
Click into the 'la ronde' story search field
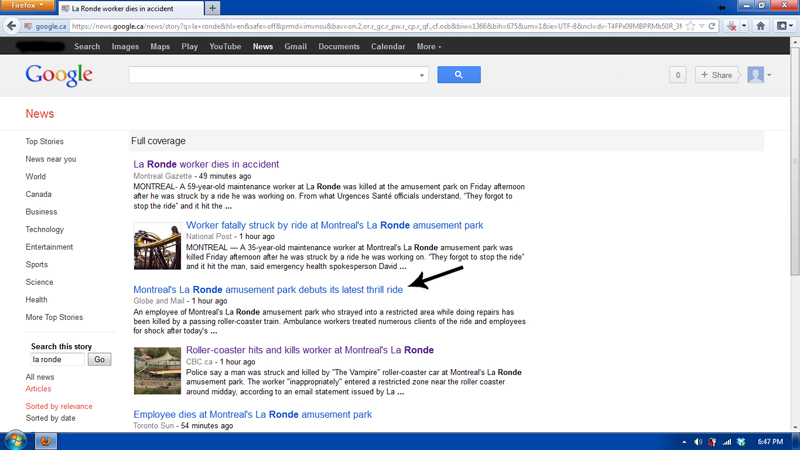(x=57, y=359)
